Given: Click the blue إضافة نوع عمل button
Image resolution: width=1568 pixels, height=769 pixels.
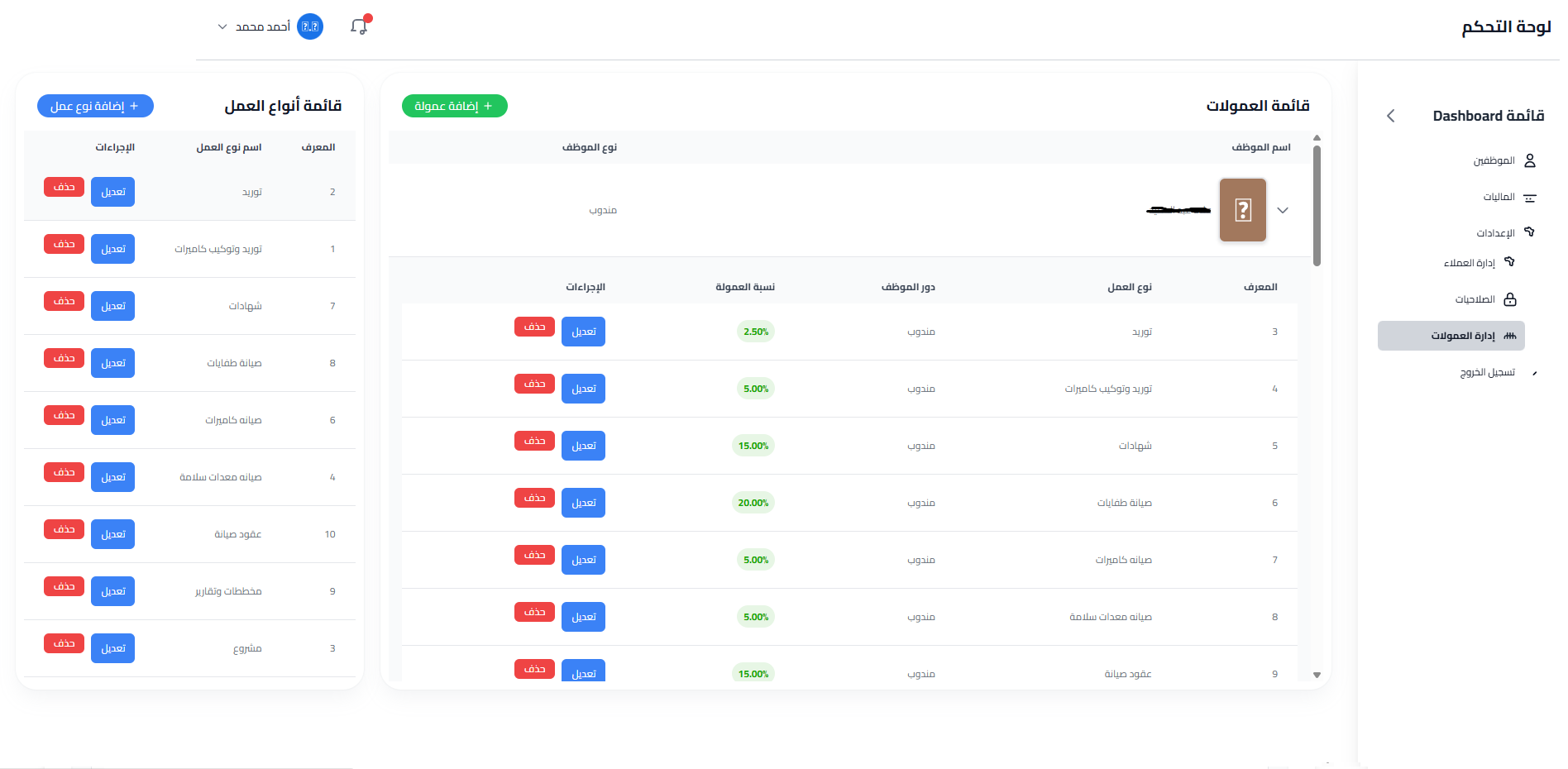Looking at the screenshot, I should [x=95, y=106].
